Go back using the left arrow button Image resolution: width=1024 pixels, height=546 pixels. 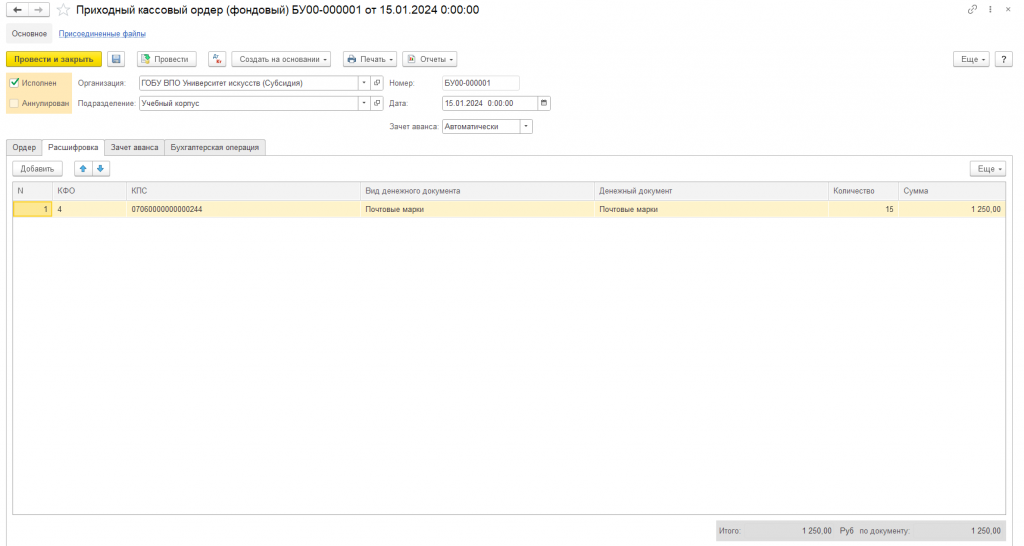coord(18,10)
